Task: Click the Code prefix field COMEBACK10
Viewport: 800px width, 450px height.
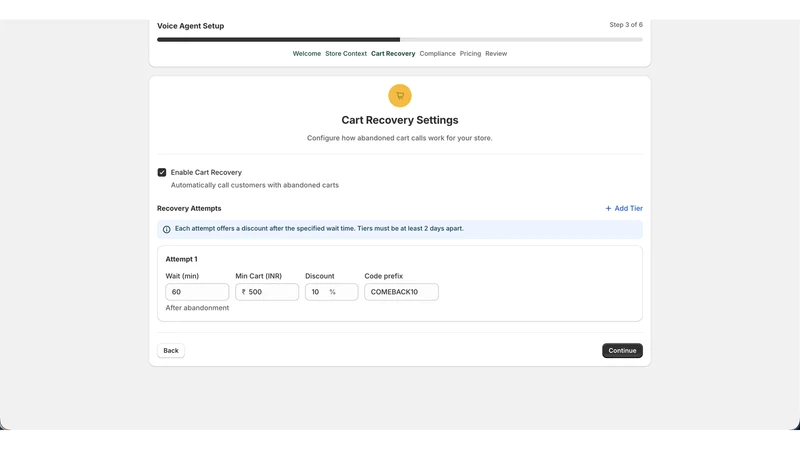Action: (x=402, y=292)
